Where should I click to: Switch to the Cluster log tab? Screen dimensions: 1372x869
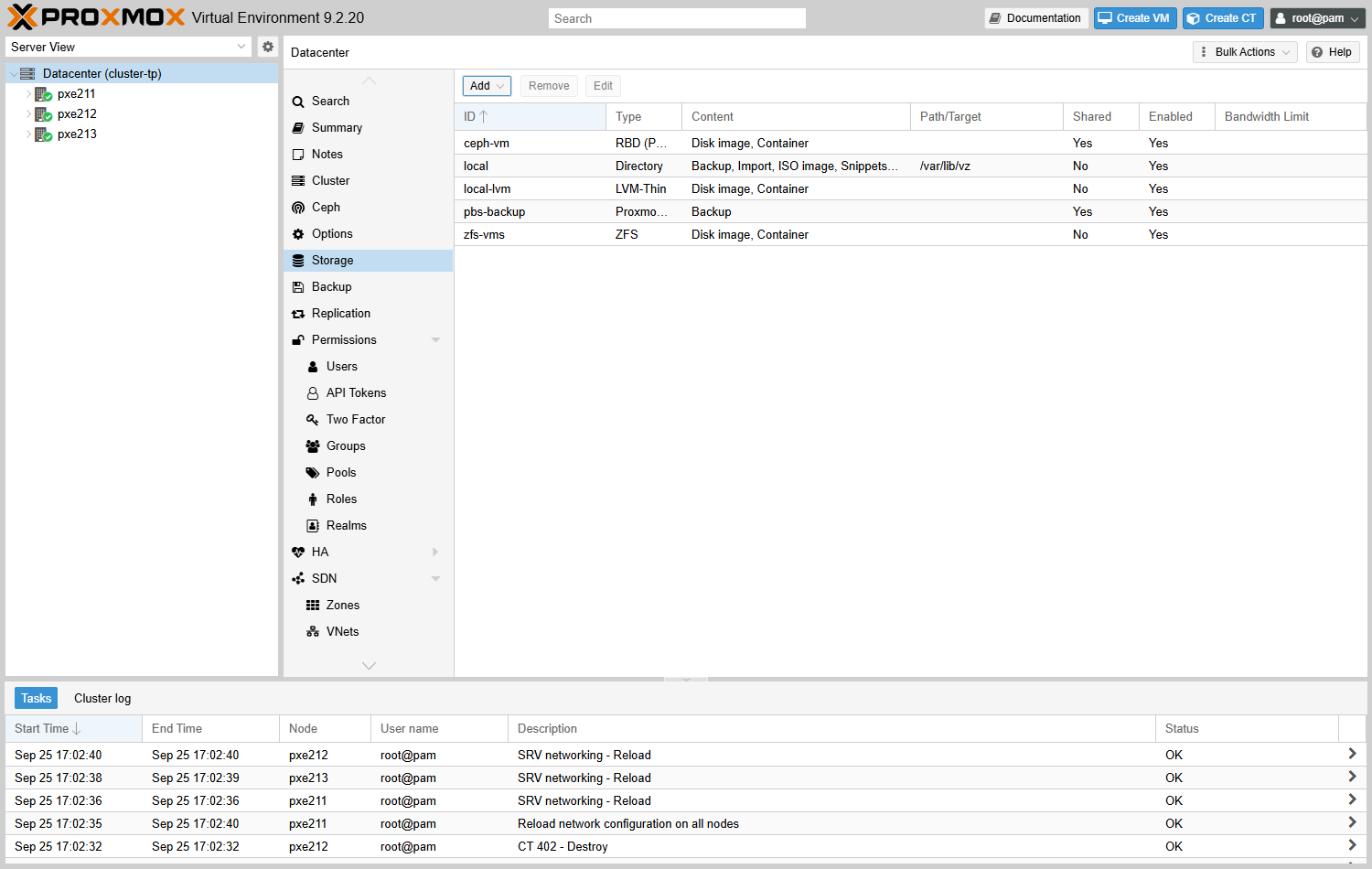pos(102,699)
